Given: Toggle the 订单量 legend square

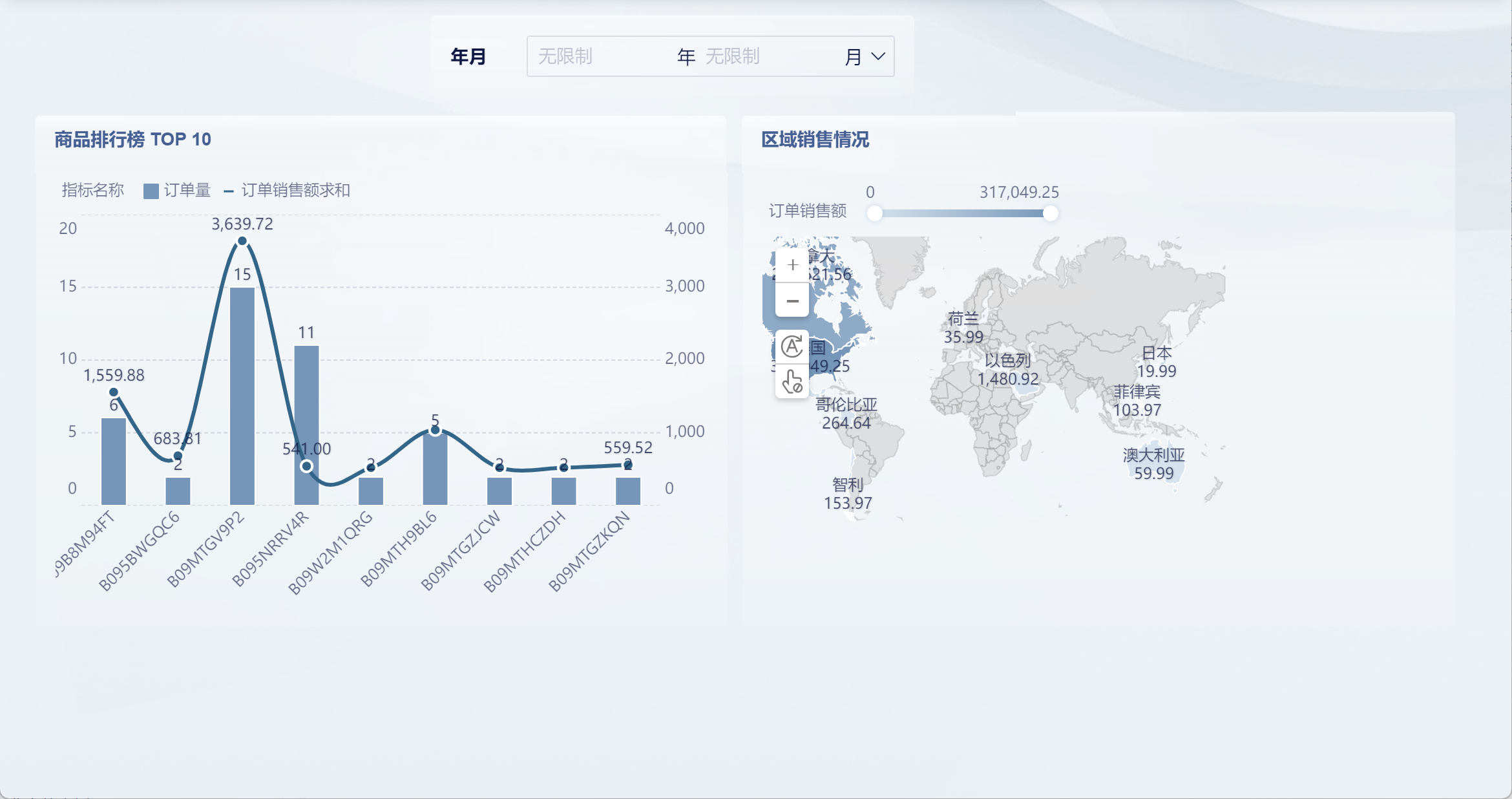Looking at the screenshot, I should click(151, 191).
